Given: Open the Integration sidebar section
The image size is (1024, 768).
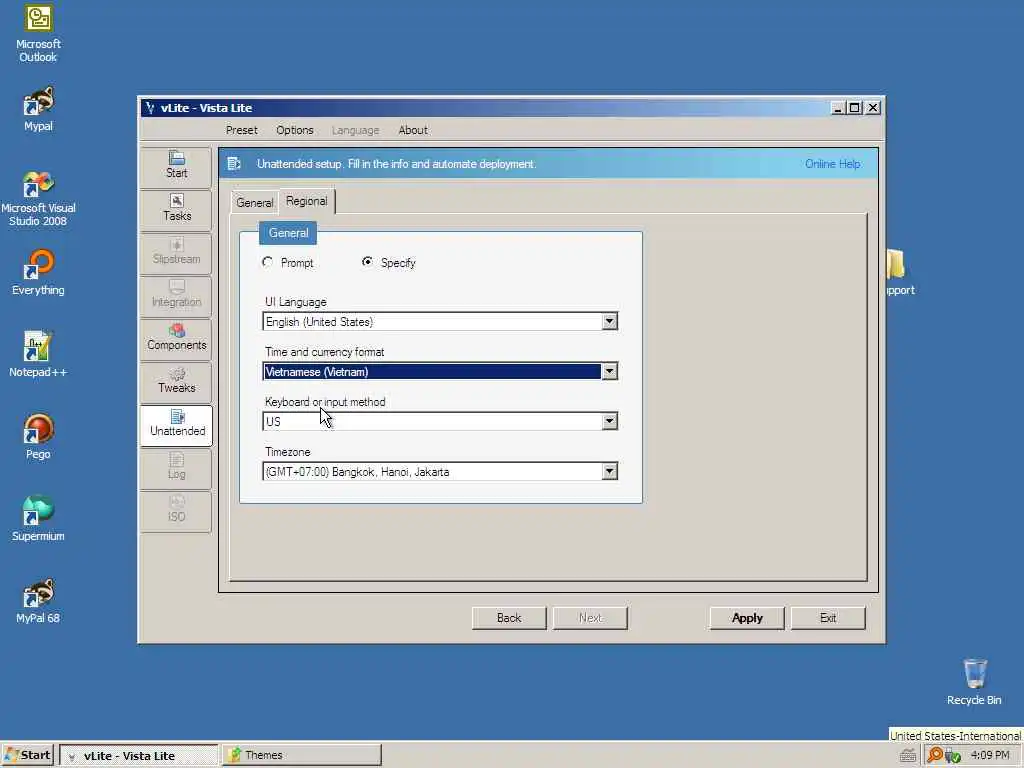Looking at the screenshot, I should coord(176,296).
